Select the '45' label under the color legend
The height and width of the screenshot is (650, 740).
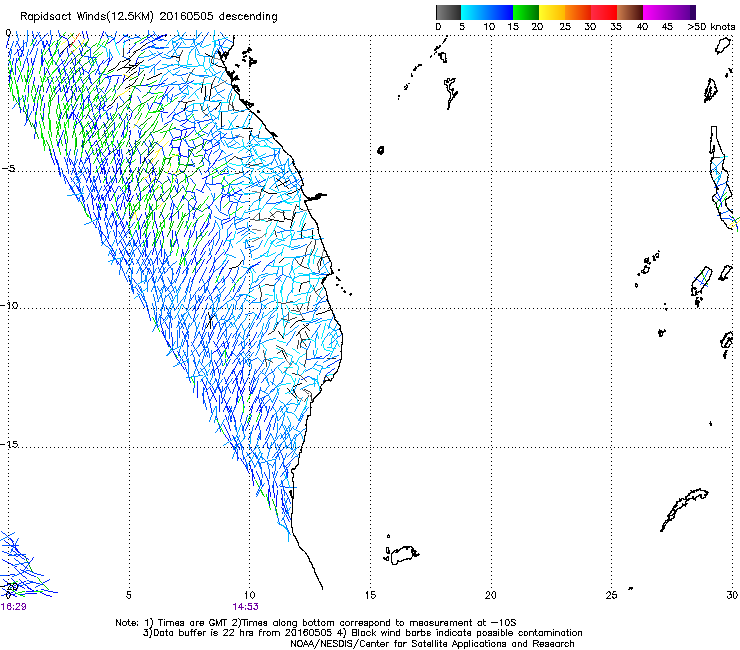(667, 27)
